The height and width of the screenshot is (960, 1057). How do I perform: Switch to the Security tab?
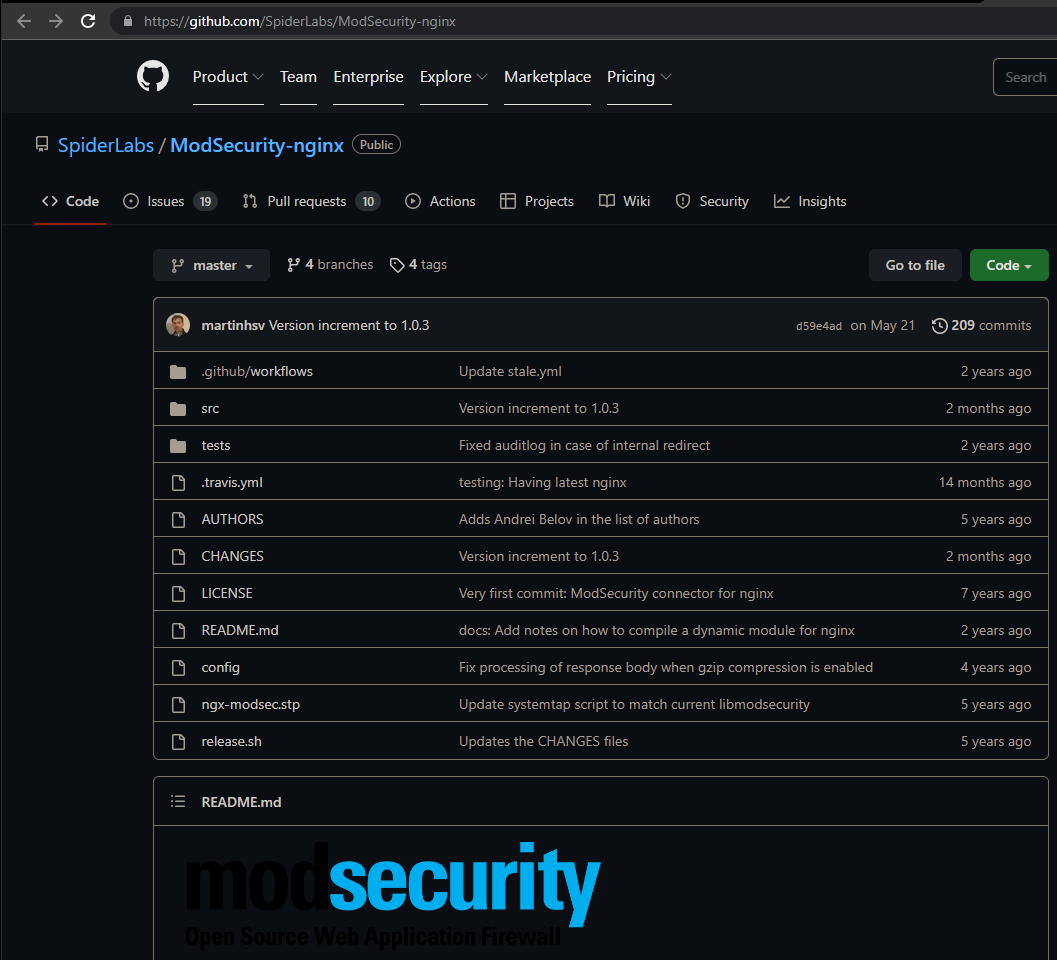click(x=712, y=201)
